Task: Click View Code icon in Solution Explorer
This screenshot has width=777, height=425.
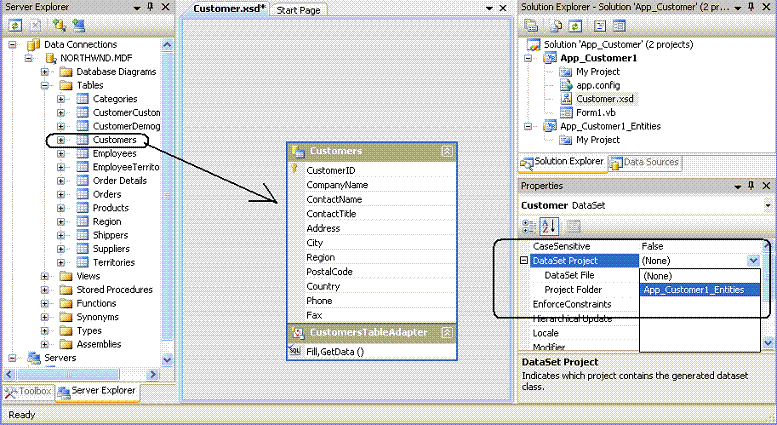Action: click(600, 26)
